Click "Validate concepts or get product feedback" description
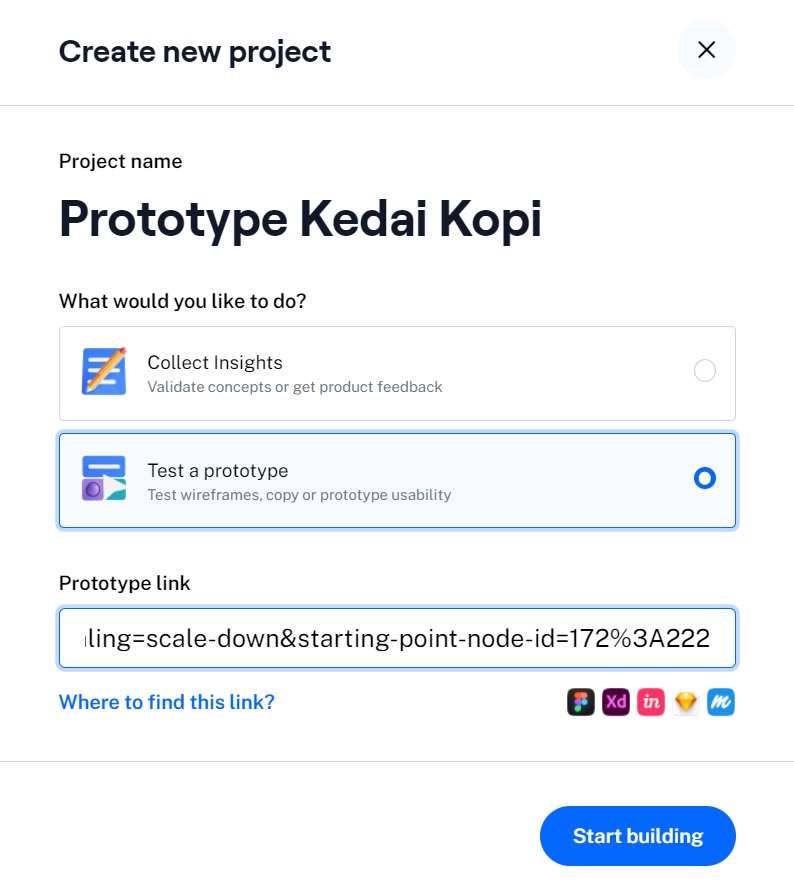 pyautogui.click(x=295, y=387)
